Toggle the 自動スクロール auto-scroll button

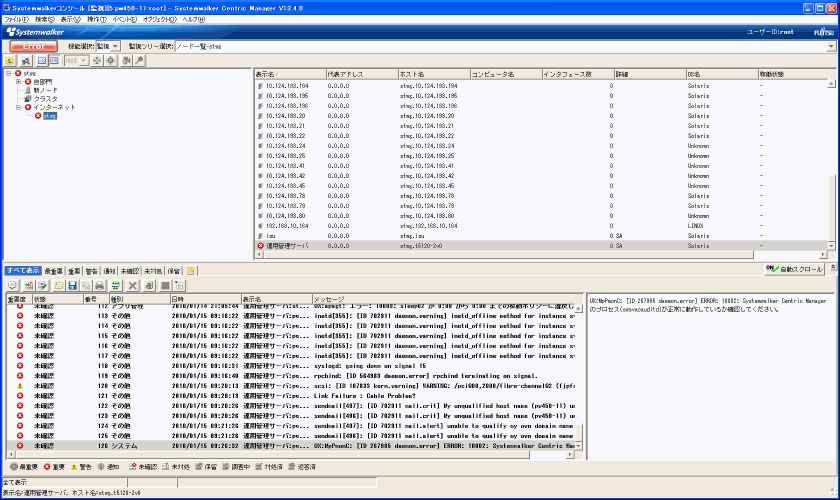coord(794,270)
